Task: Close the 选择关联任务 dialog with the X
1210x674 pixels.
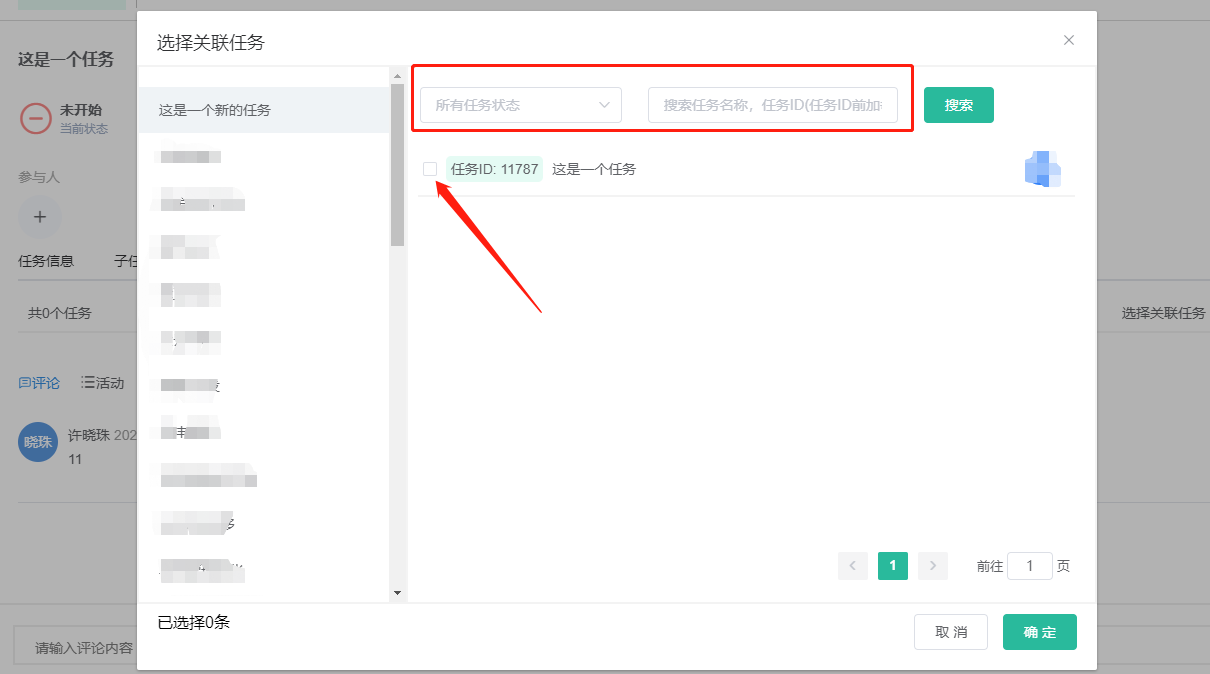Action: click(1069, 41)
